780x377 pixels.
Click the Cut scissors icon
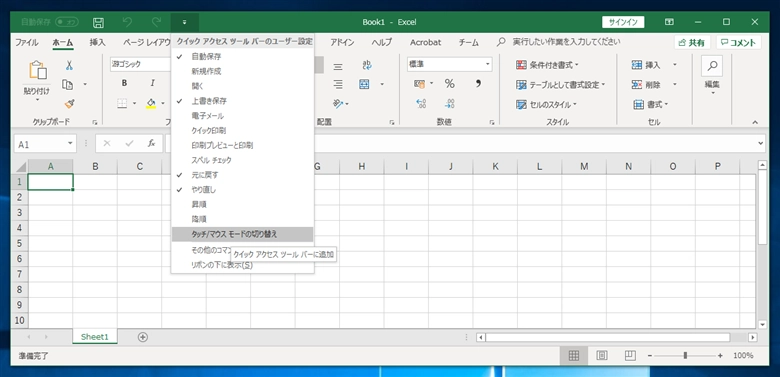coord(69,65)
